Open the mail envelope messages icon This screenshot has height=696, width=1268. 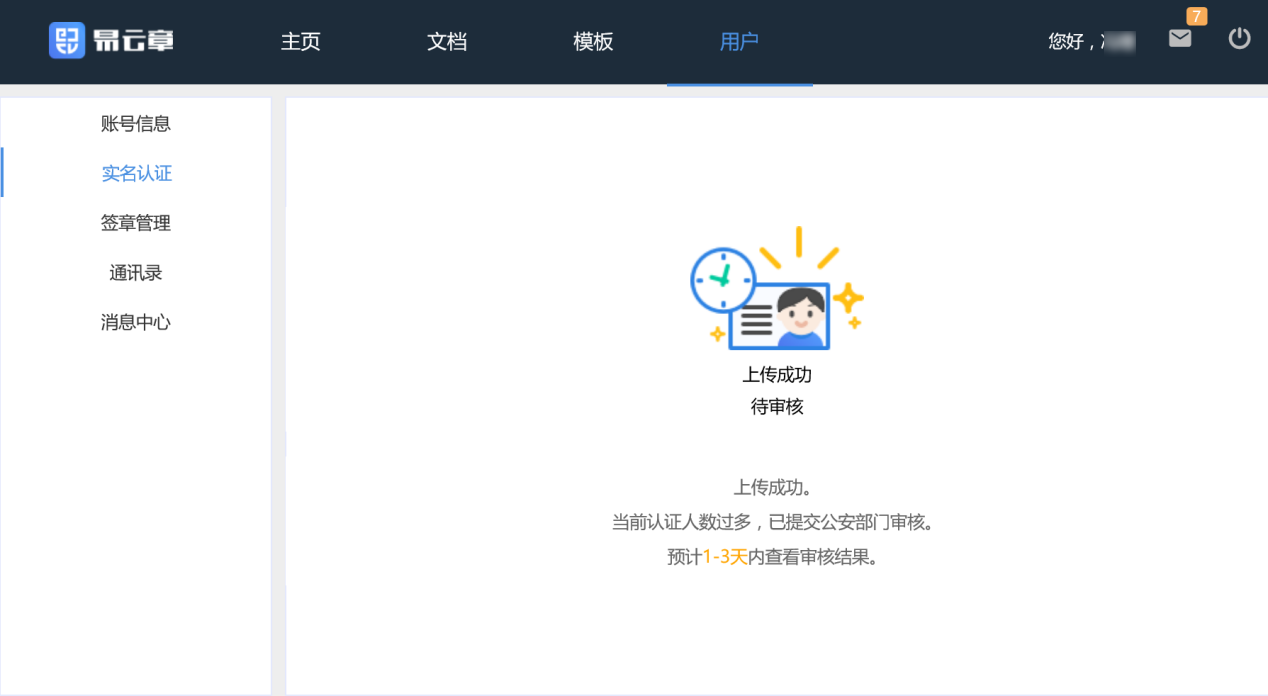[1180, 39]
